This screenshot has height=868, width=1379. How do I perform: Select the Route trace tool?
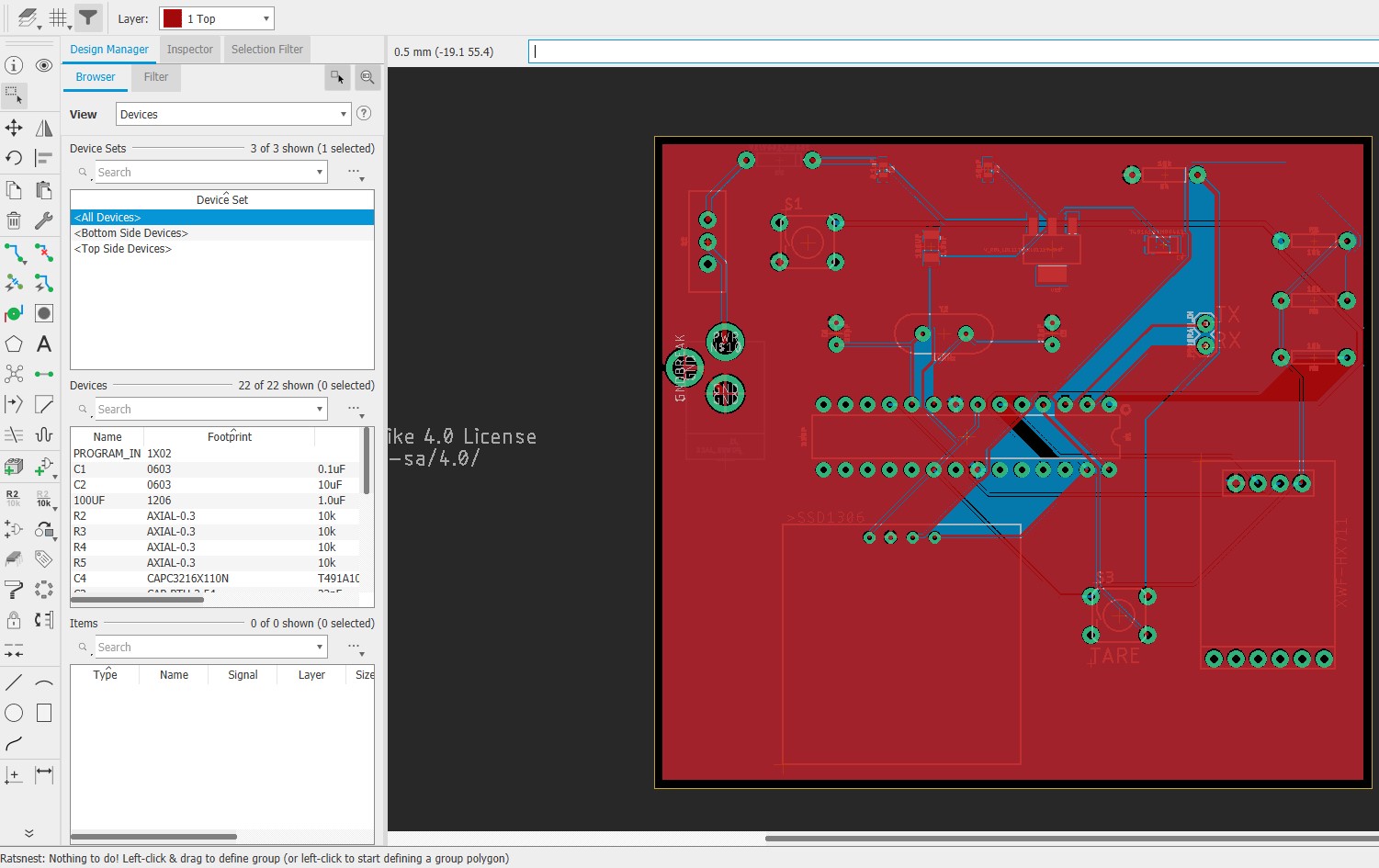point(14,253)
